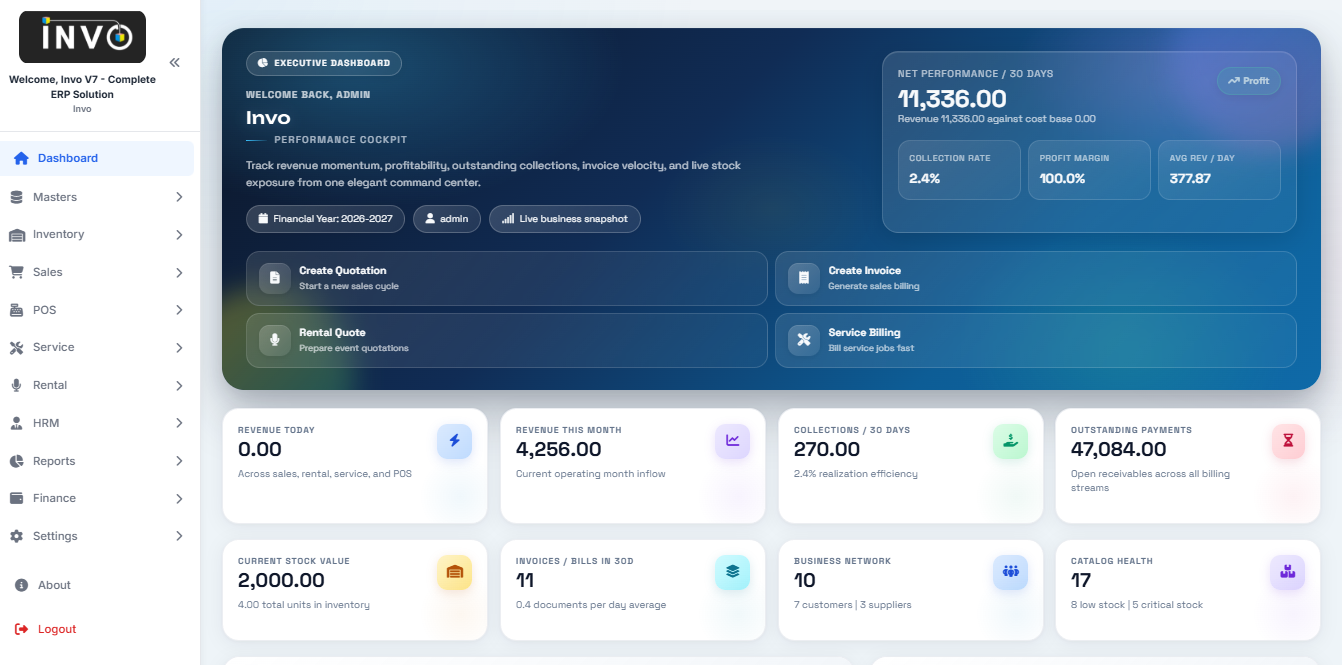Click the Dashboard home icon
The image size is (1342, 665).
click(x=21, y=158)
